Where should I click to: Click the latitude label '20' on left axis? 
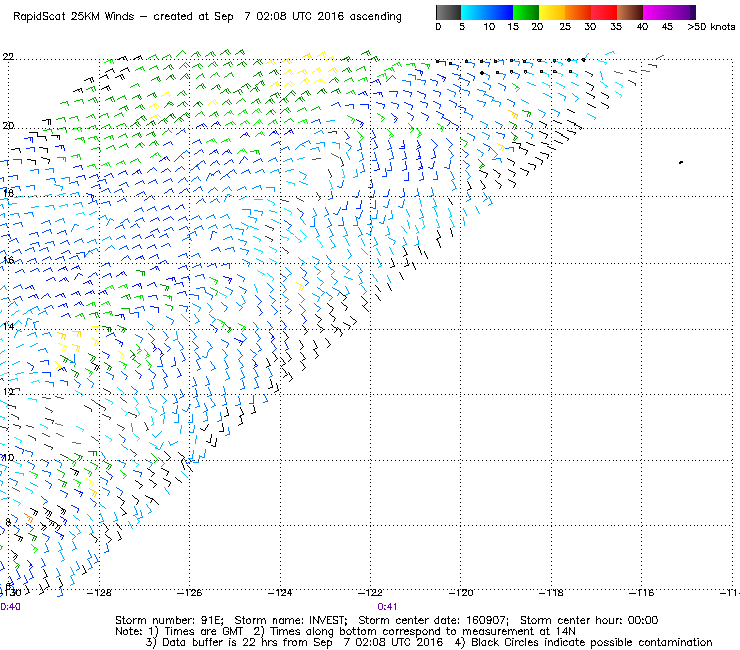8,126
